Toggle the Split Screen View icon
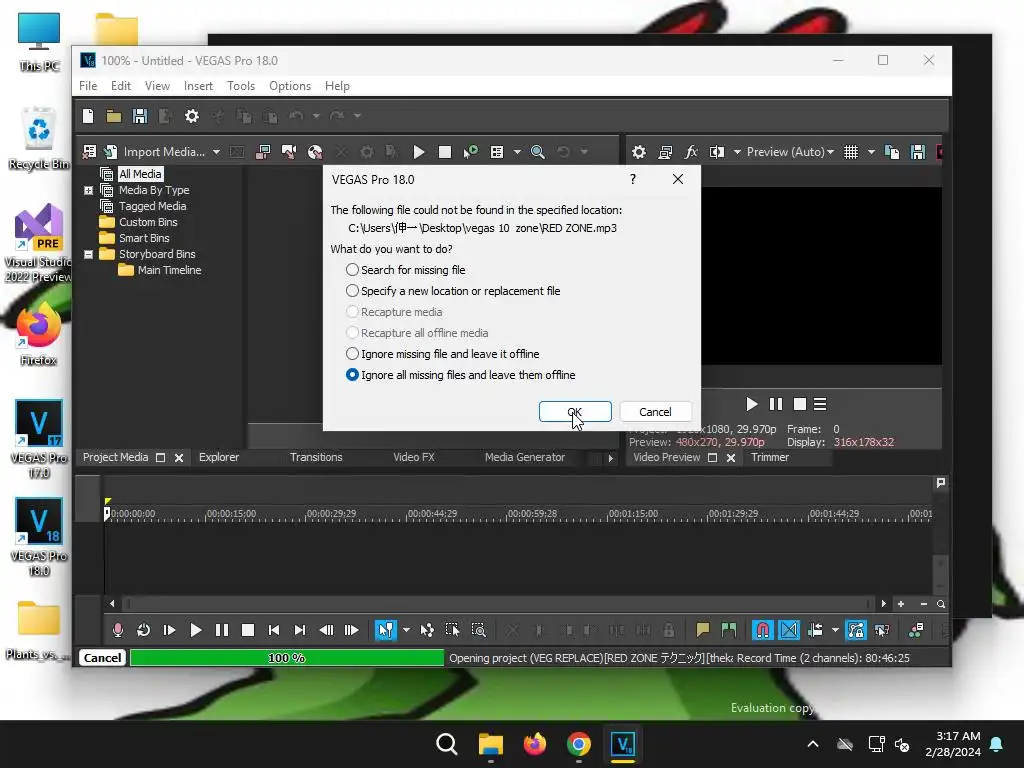 [717, 152]
